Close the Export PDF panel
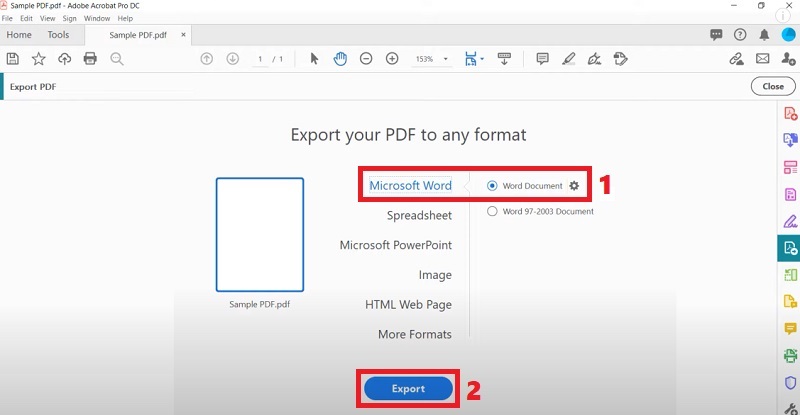This screenshot has height=415, width=800. pyautogui.click(x=773, y=86)
